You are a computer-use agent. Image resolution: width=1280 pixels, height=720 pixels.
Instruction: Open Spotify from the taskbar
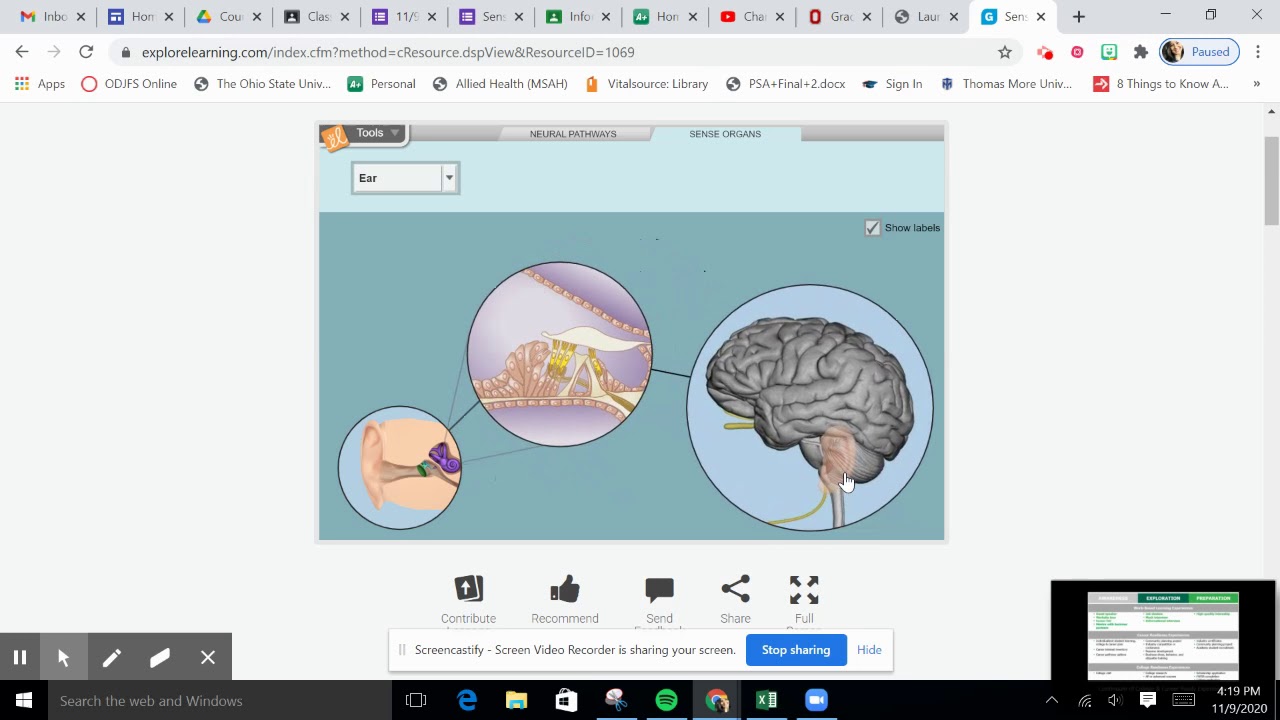pyautogui.click(x=666, y=700)
